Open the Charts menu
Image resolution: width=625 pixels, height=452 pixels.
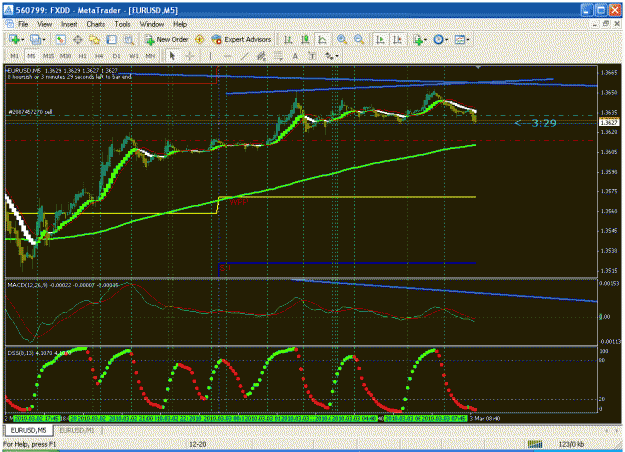[x=96, y=24]
